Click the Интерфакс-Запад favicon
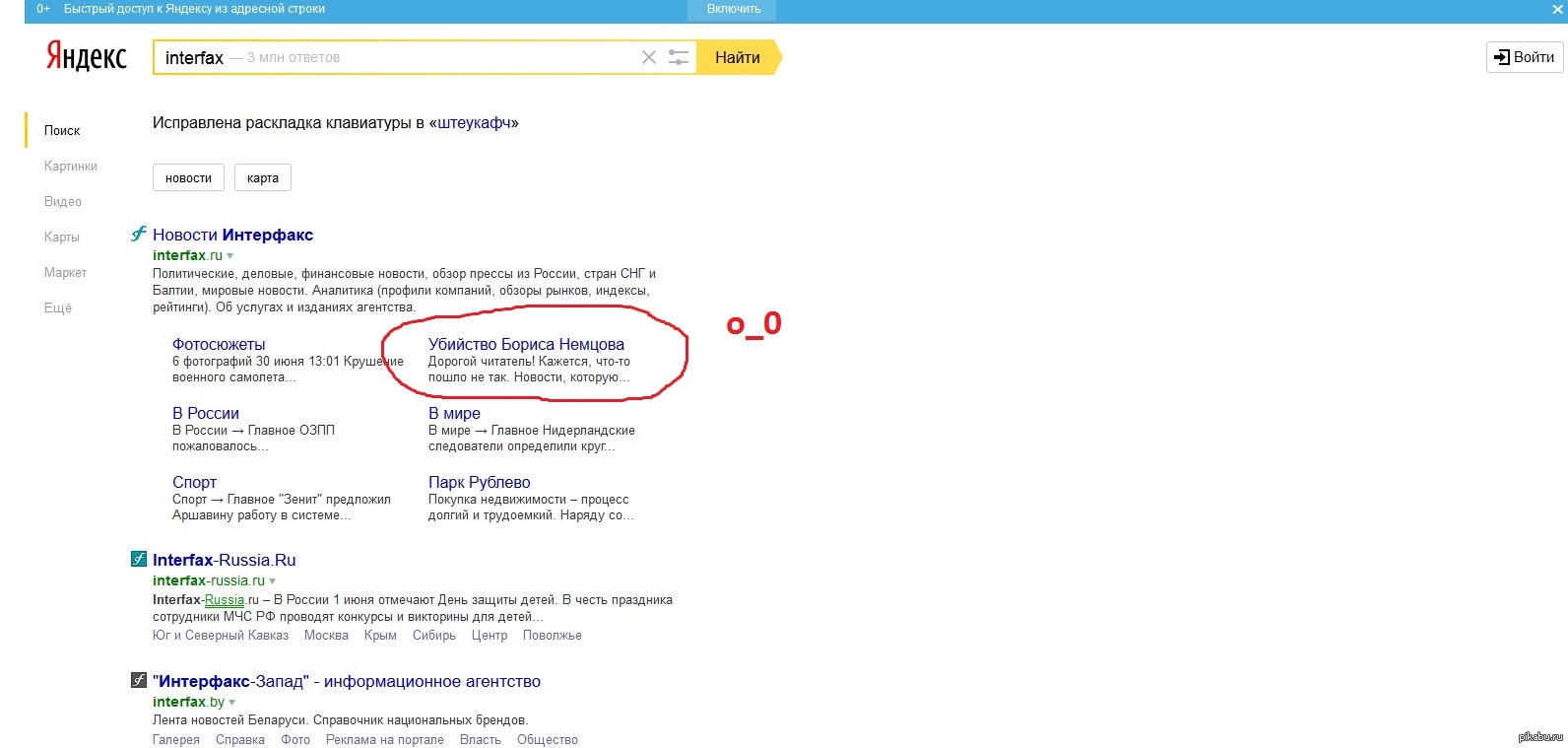Image resolution: width=1568 pixels, height=748 pixels. (x=139, y=680)
